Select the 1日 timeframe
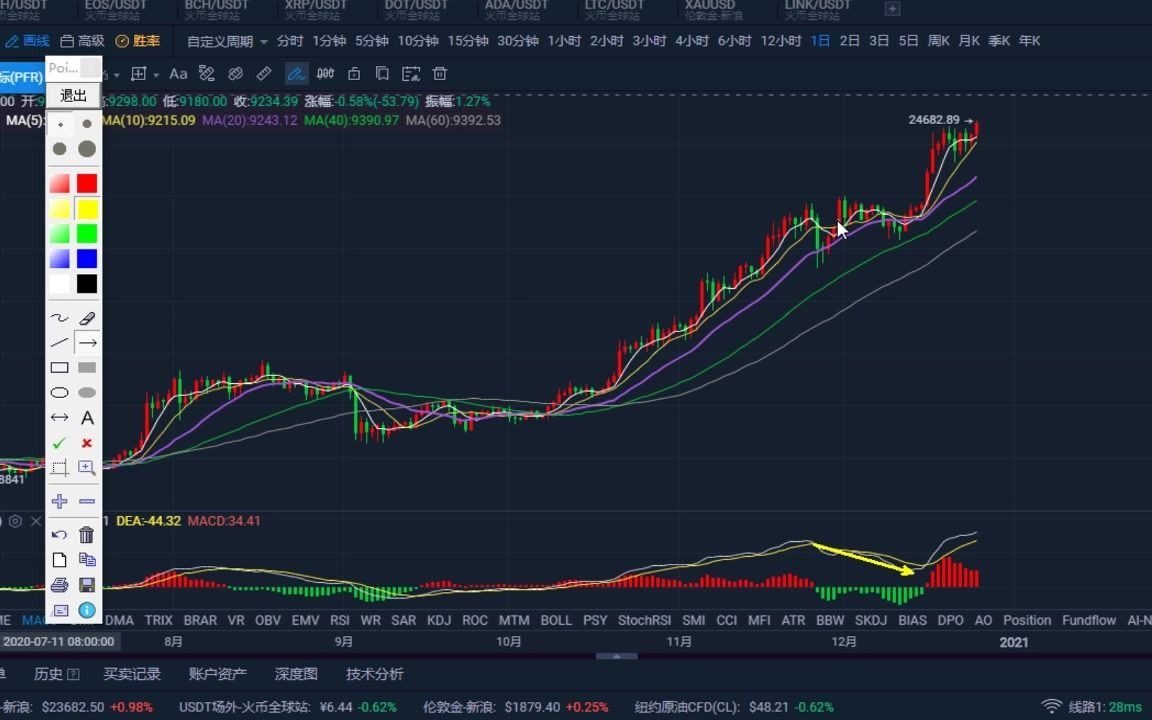 [x=820, y=41]
